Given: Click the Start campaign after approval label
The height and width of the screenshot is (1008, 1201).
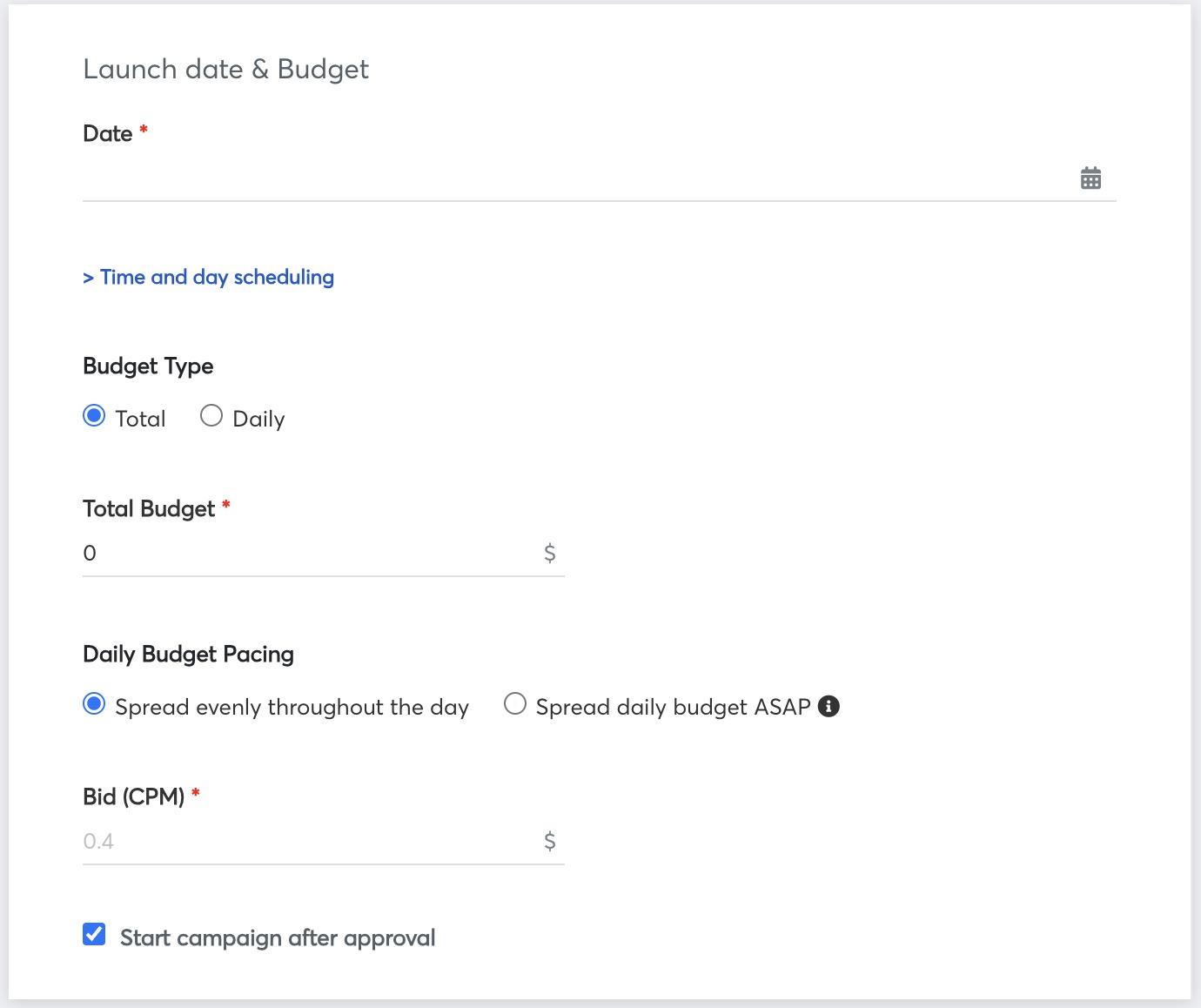Looking at the screenshot, I should (x=278, y=937).
